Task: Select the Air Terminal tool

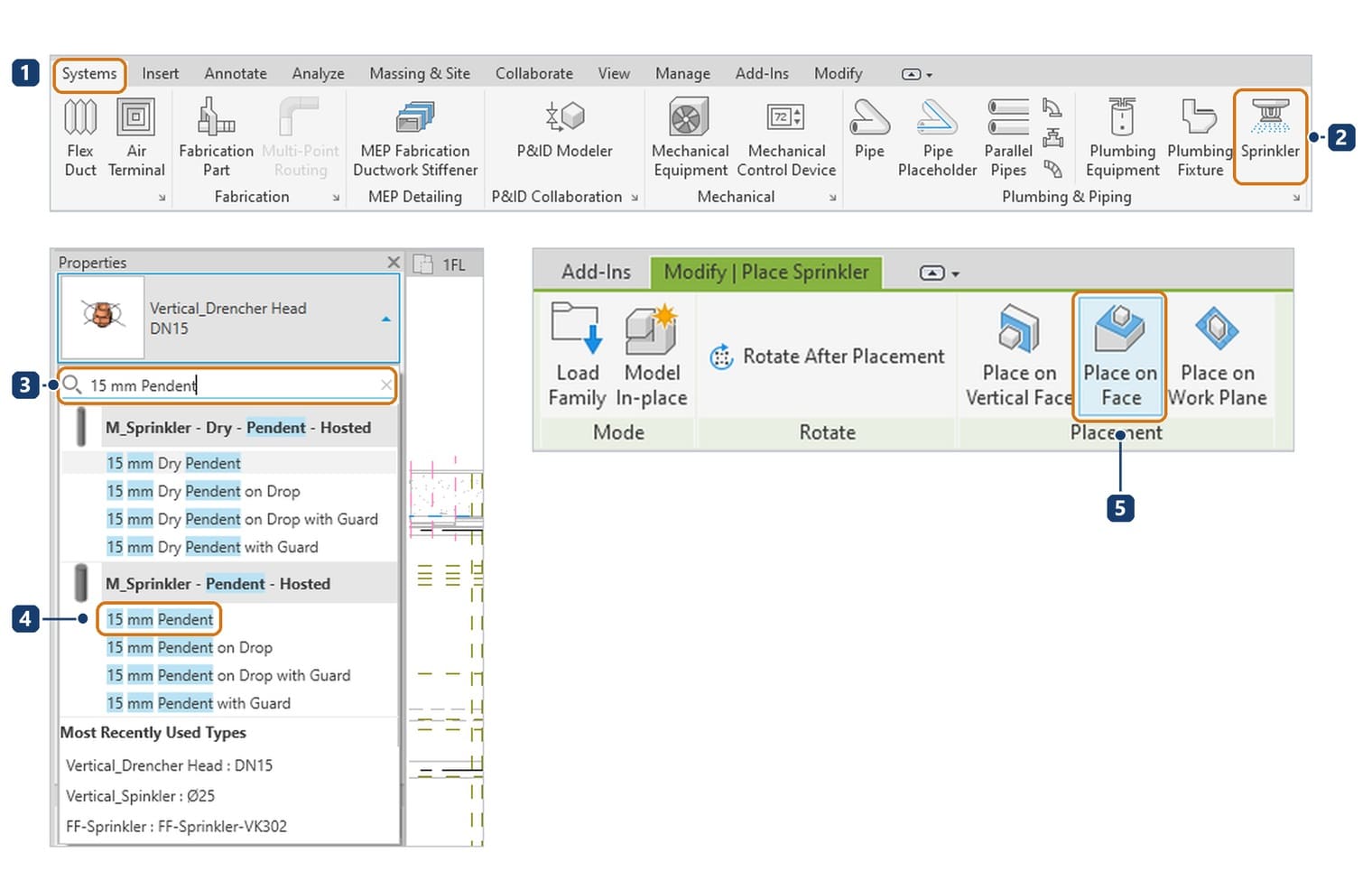Action: [136, 137]
